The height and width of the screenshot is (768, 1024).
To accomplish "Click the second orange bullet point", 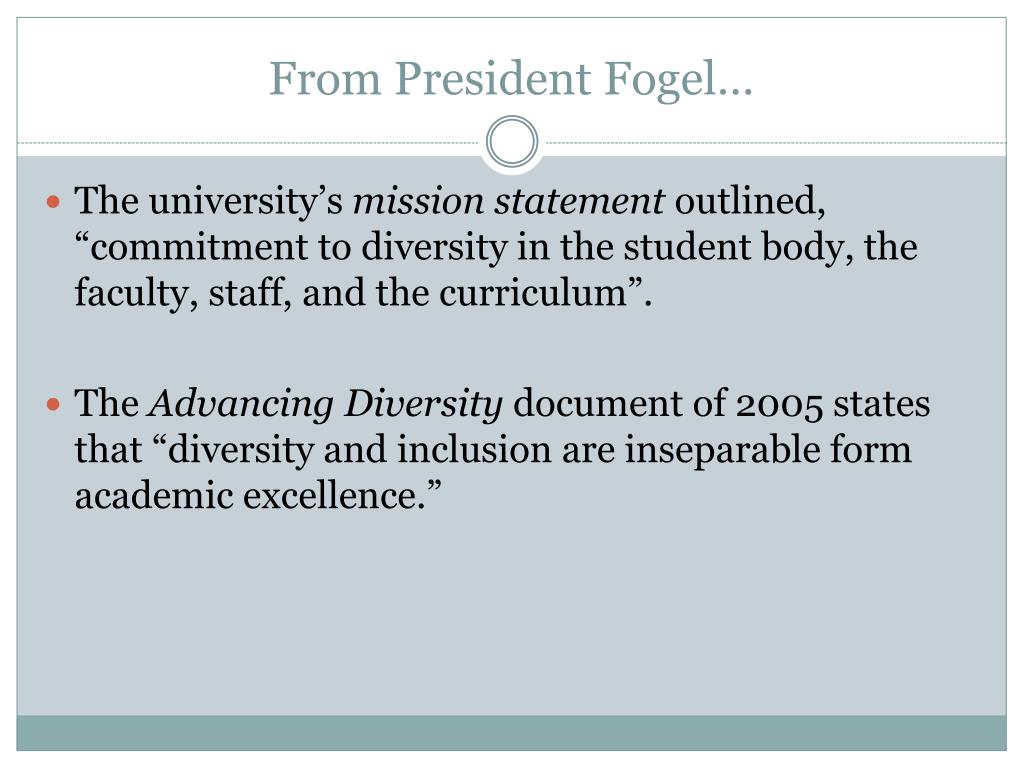I will [x=54, y=405].
